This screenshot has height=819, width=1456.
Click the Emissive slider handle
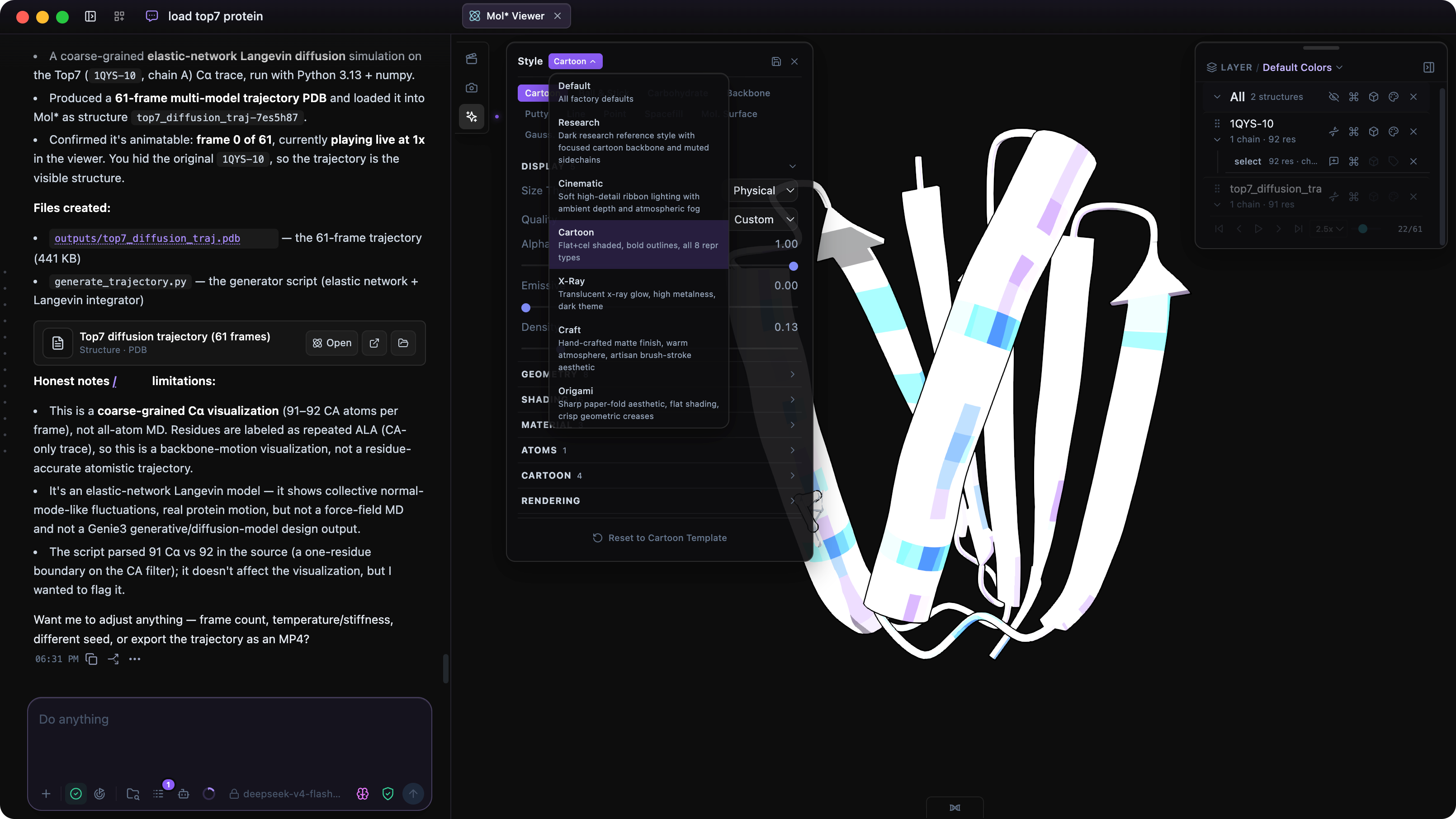[525, 308]
